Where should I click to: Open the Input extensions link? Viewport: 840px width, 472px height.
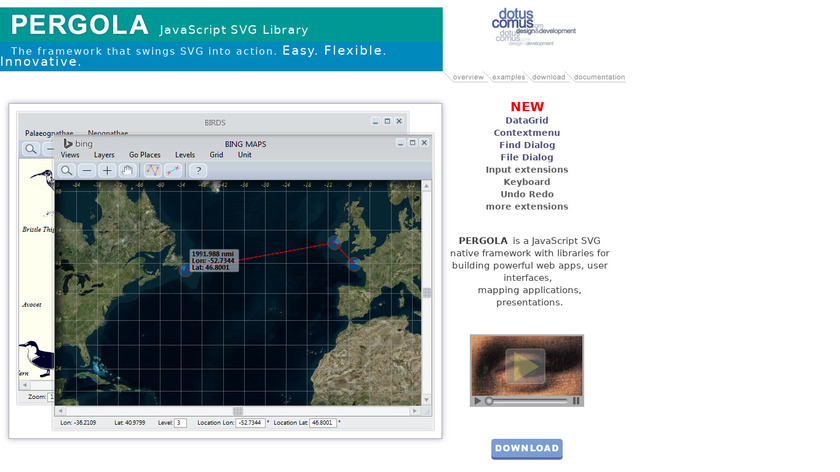tap(527, 170)
